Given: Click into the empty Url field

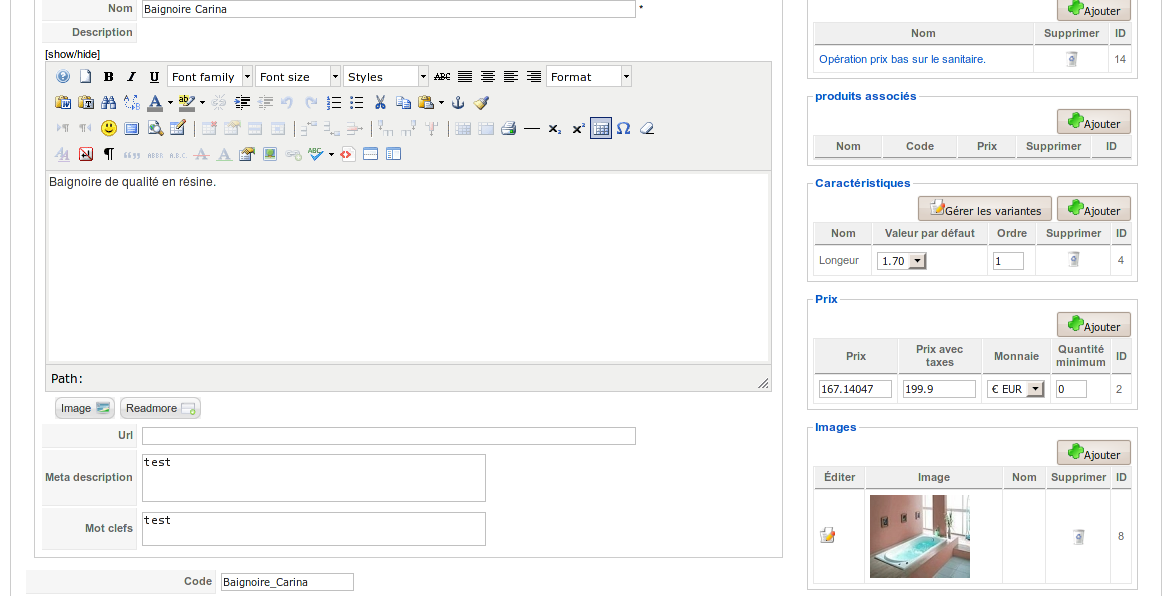Looking at the screenshot, I should pyautogui.click(x=389, y=436).
